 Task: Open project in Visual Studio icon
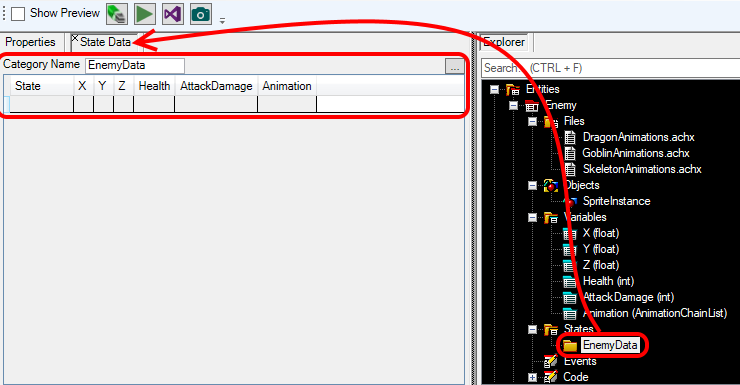(x=173, y=14)
